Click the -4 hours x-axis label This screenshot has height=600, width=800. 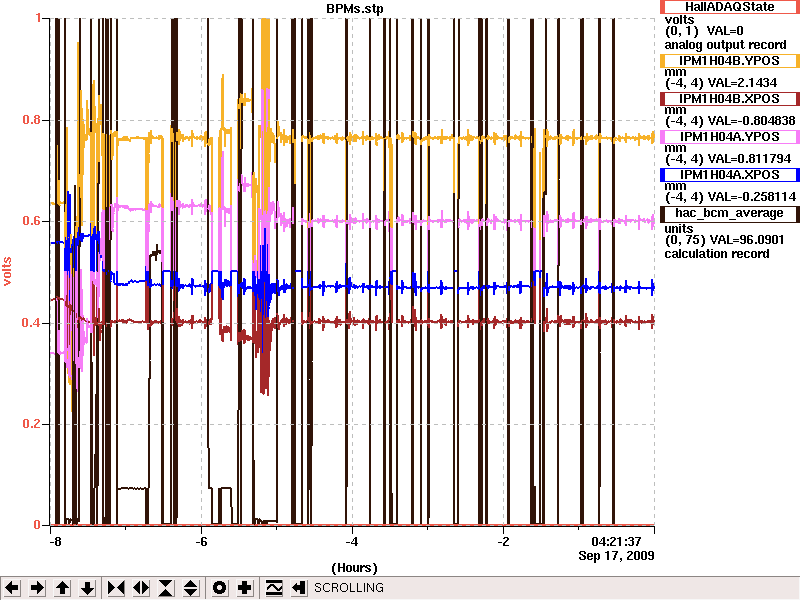tap(352, 542)
